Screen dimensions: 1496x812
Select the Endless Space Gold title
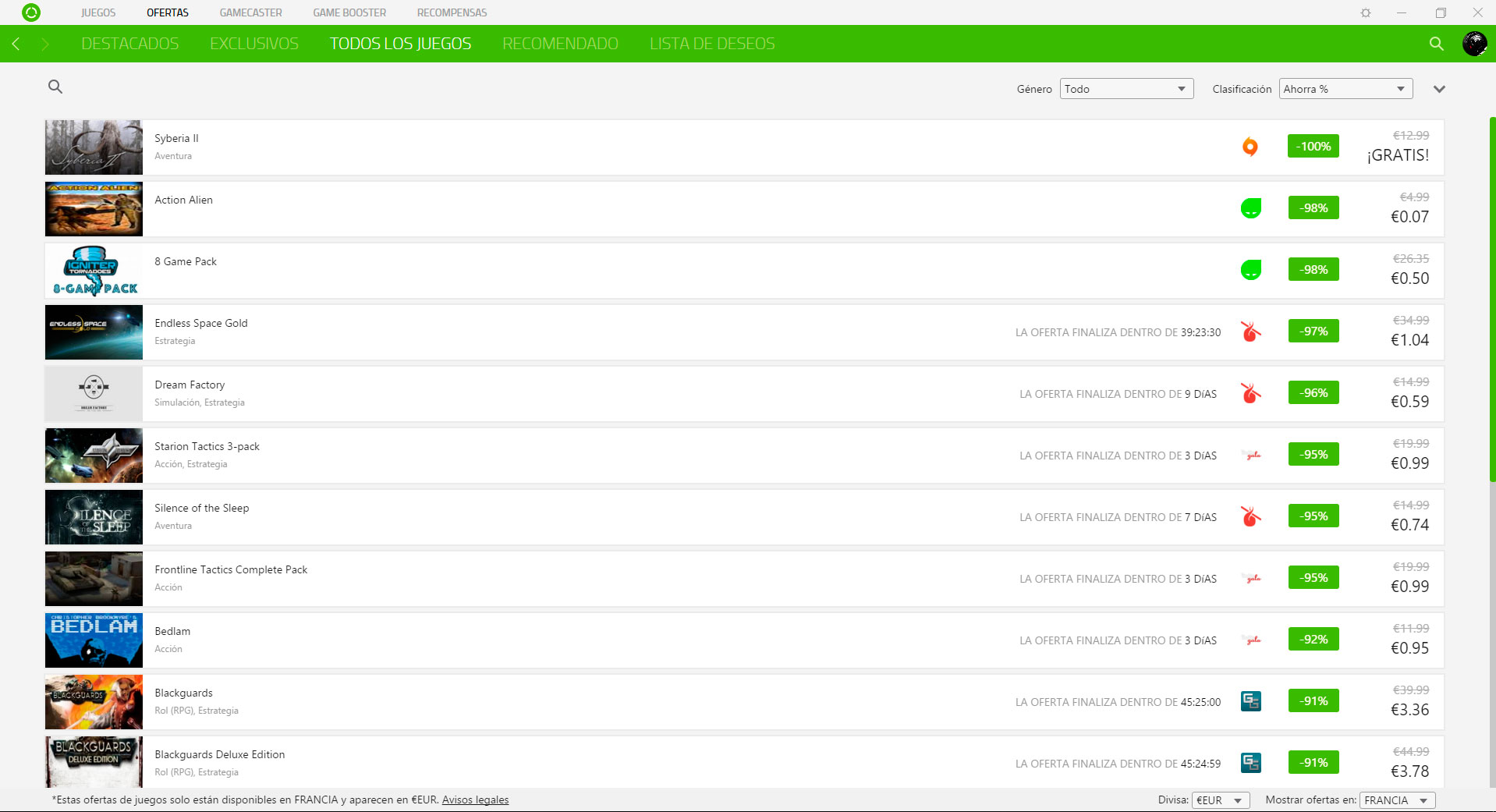pyautogui.click(x=201, y=323)
